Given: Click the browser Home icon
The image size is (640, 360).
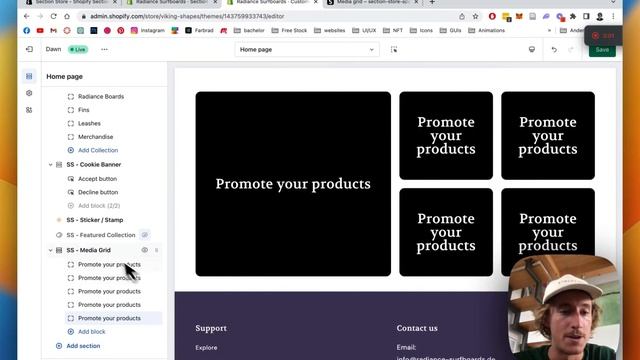Looking at the screenshot, I should tap(67, 16).
